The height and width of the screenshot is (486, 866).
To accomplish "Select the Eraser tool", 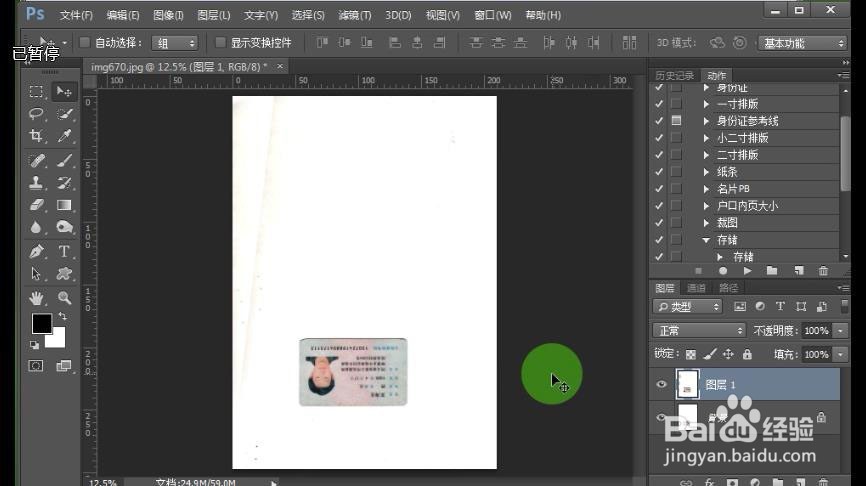I will (36, 205).
